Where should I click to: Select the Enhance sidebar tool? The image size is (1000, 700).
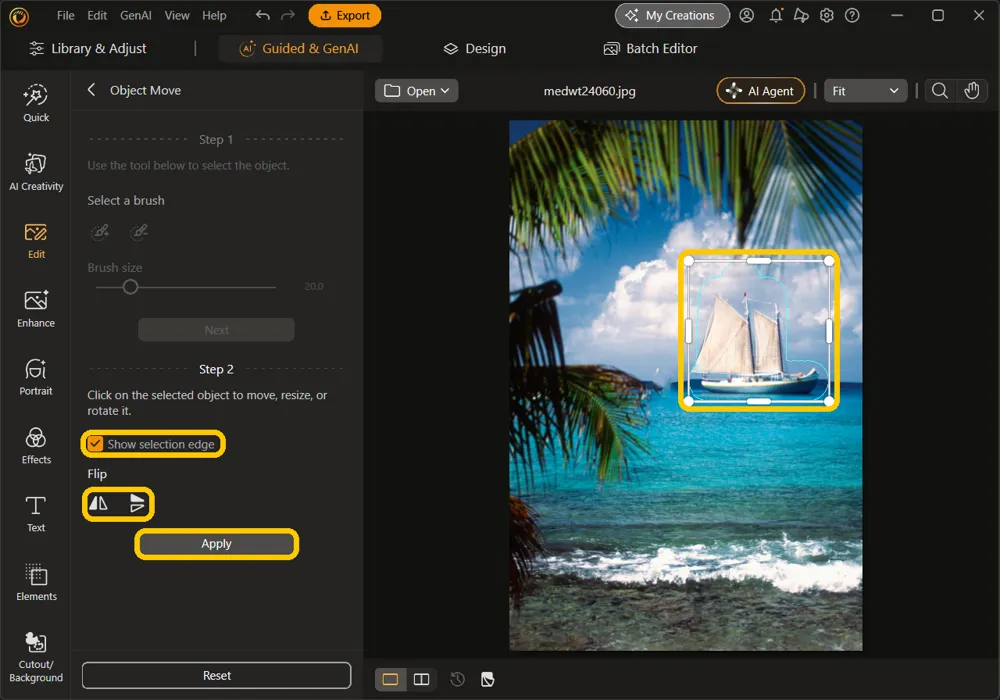(x=36, y=309)
